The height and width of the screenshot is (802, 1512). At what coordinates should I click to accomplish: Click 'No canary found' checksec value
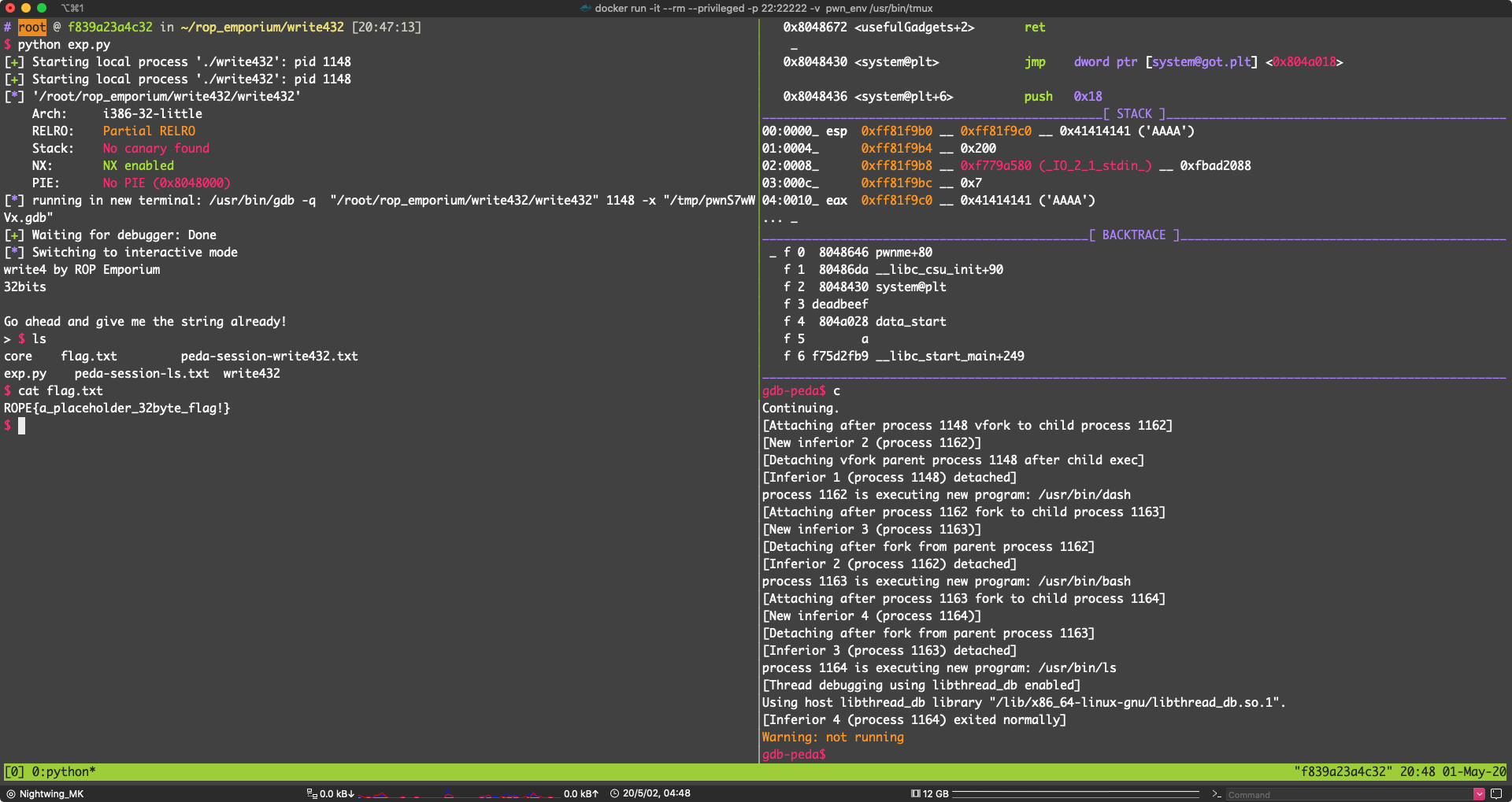pos(156,149)
